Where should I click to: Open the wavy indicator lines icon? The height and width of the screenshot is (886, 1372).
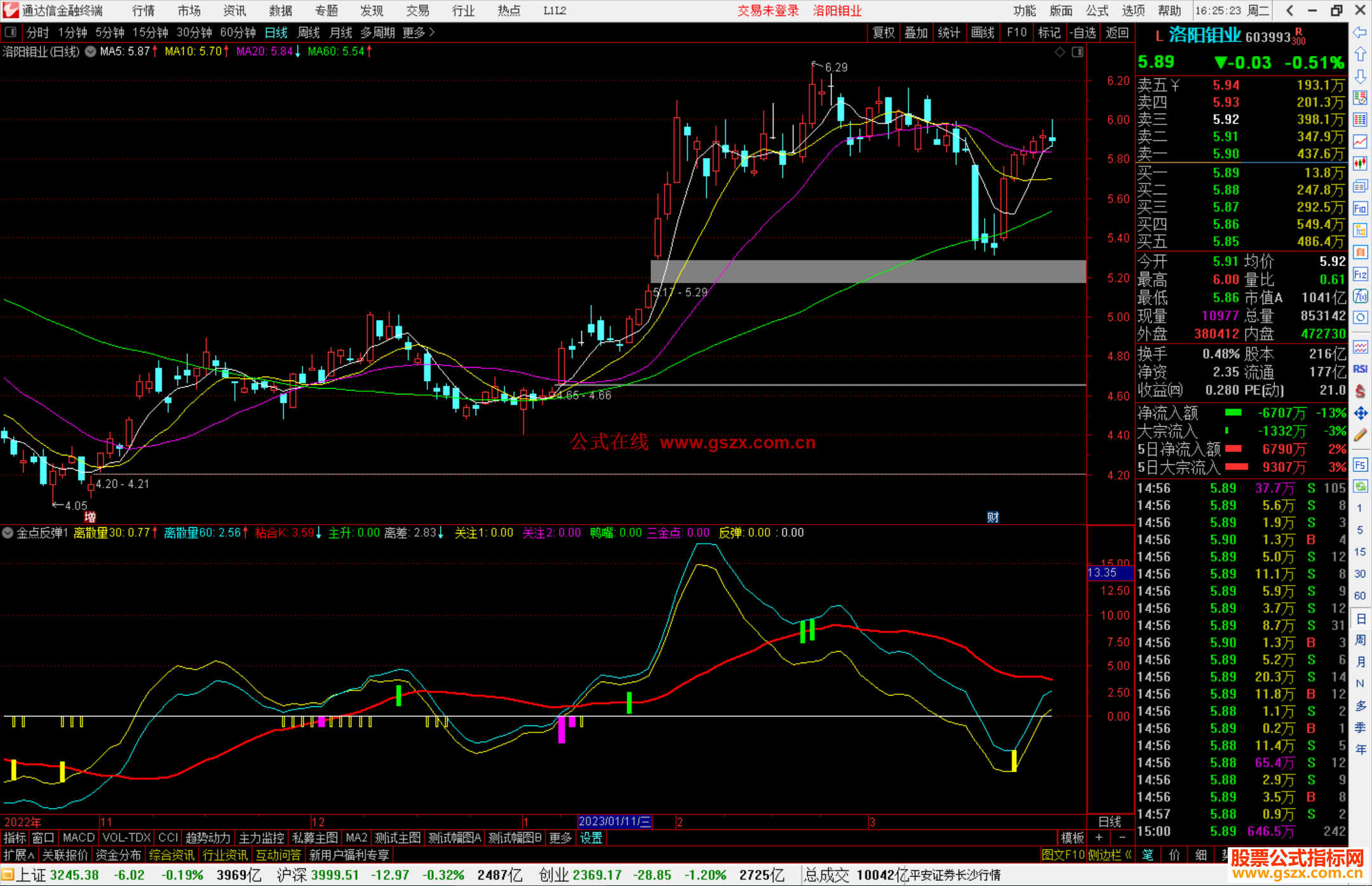coord(1360,347)
